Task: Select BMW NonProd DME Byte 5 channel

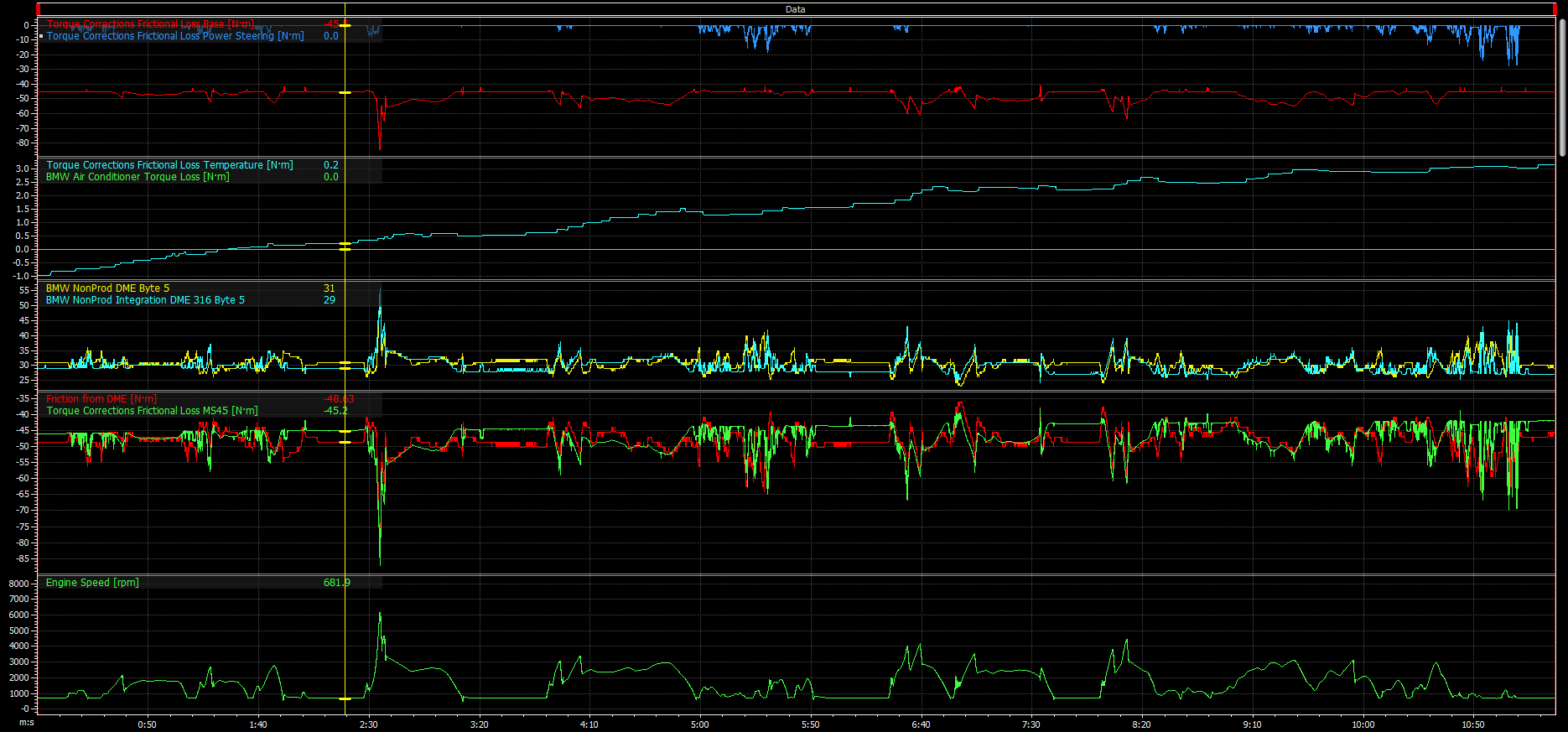Action: [x=107, y=288]
